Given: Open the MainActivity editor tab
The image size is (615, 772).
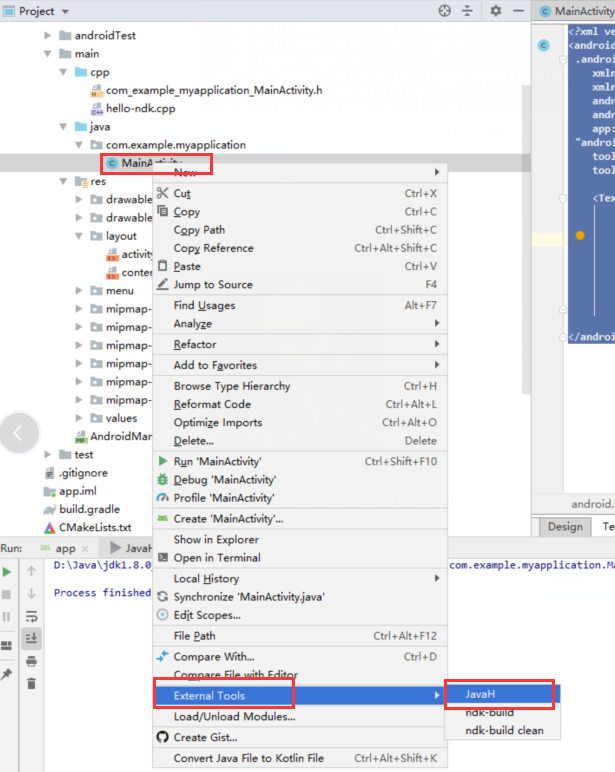Looking at the screenshot, I should [577, 11].
